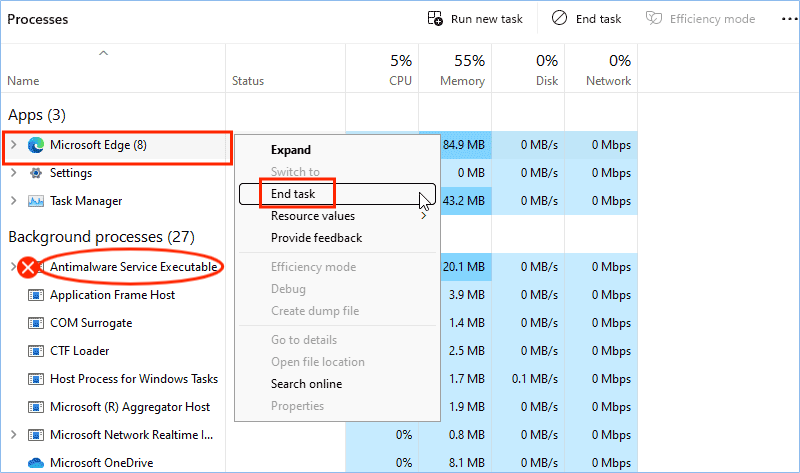800x473 pixels.
Task: Click the Background processes (27) heading
Action: click(x=102, y=237)
